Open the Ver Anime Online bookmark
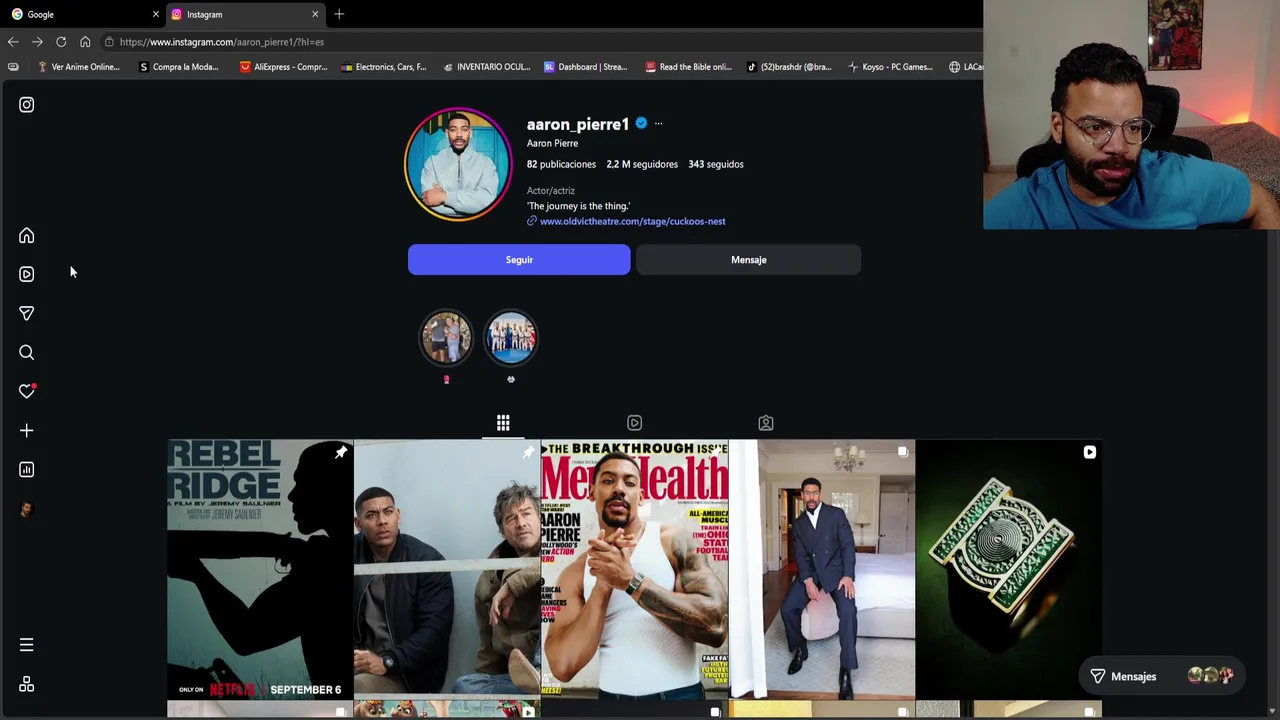The height and width of the screenshot is (720, 1280). tap(78, 67)
